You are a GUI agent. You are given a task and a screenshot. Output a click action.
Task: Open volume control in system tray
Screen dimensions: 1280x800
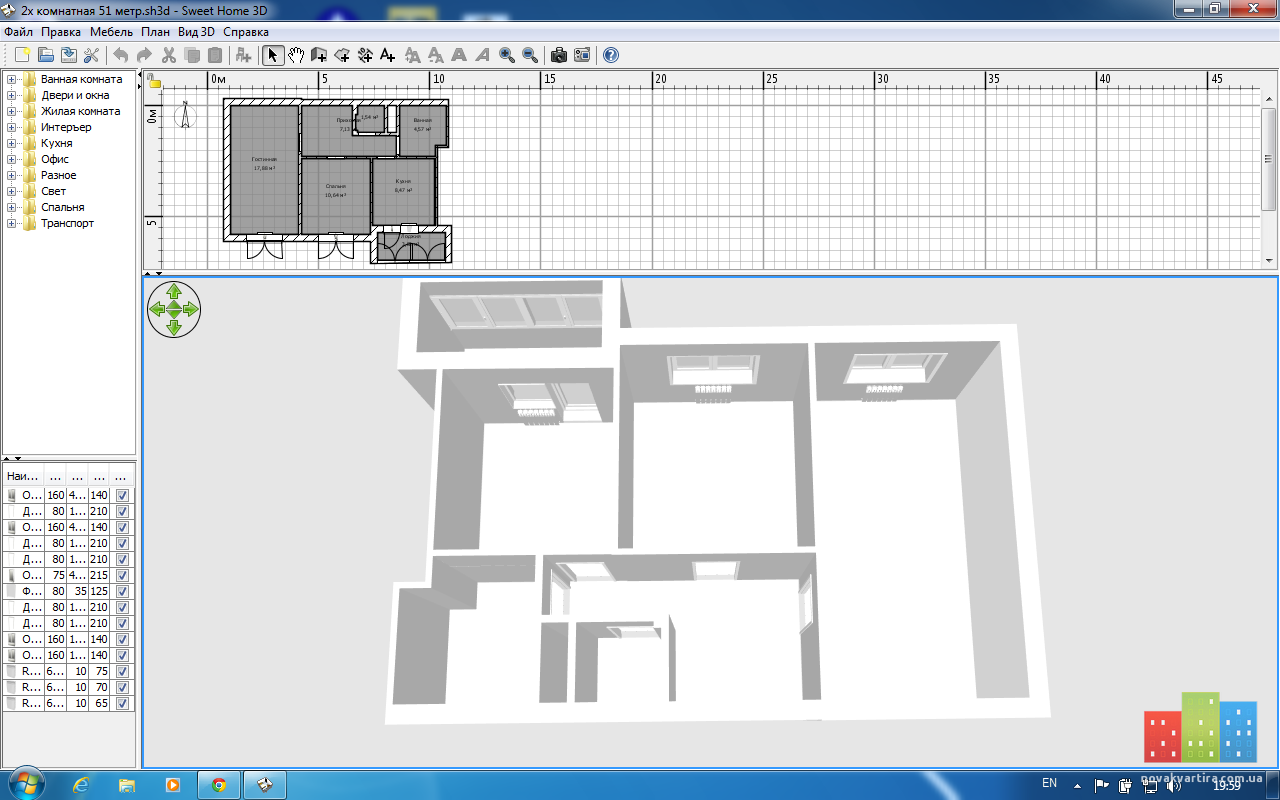[1173, 785]
